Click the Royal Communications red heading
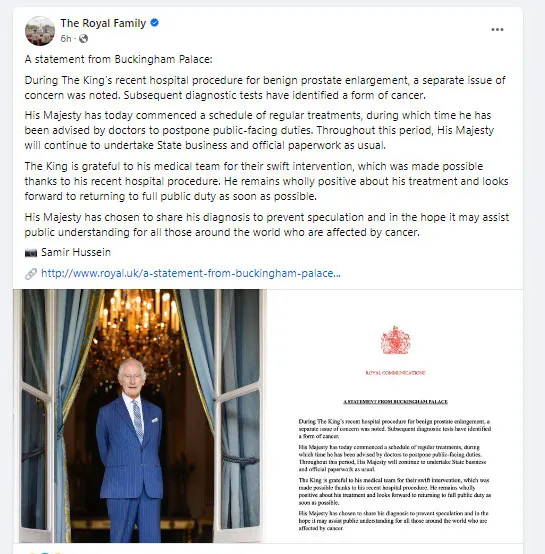545x554 pixels. [x=396, y=373]
